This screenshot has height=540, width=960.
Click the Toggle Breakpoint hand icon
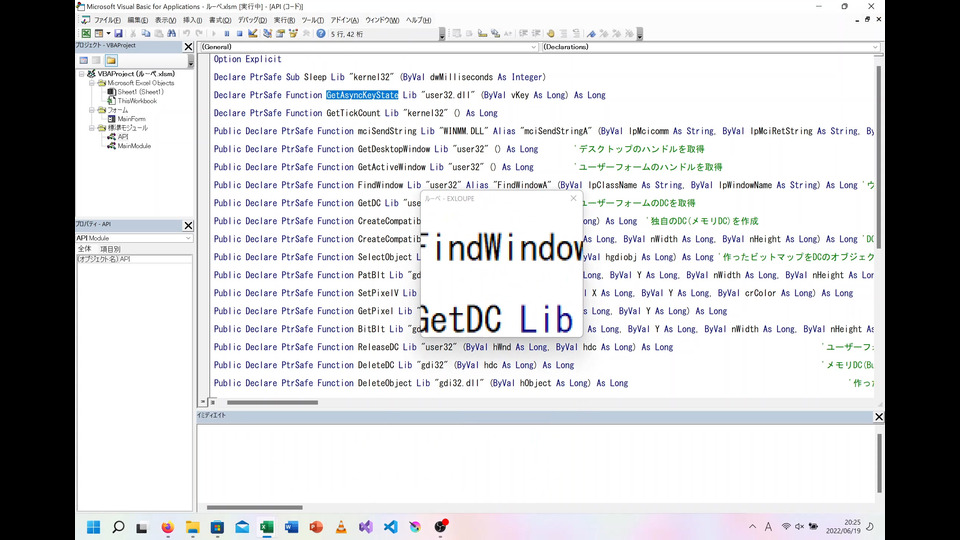coord(550,34)
